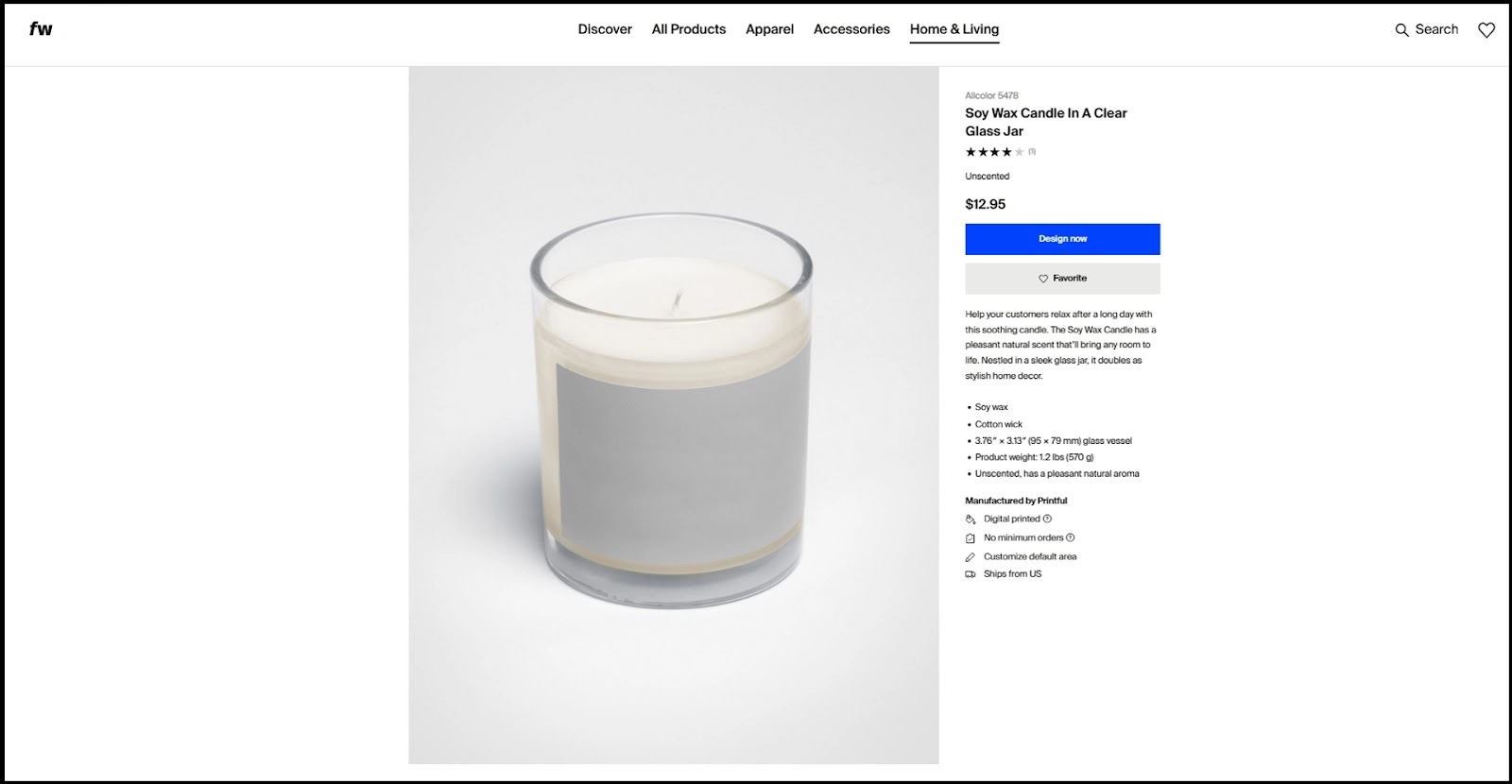Click the candle product image
This screenshot has width=1512, height=784.
pos(674,416)
